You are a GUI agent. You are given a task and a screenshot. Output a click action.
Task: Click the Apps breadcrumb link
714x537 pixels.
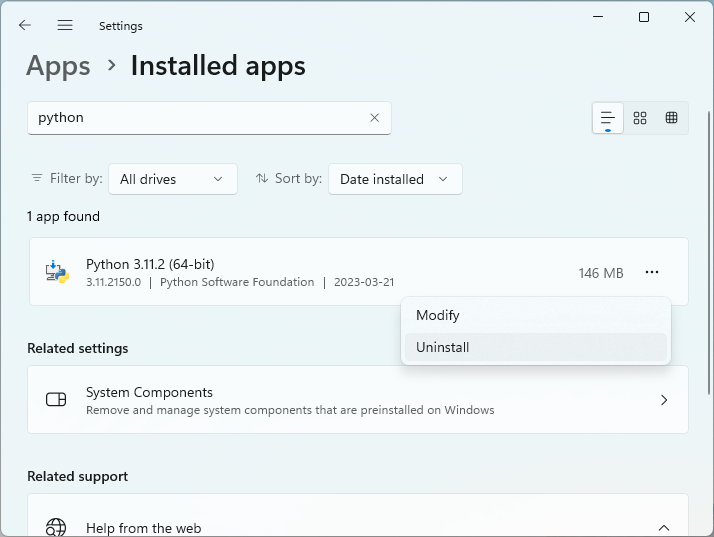pos(58,66)
